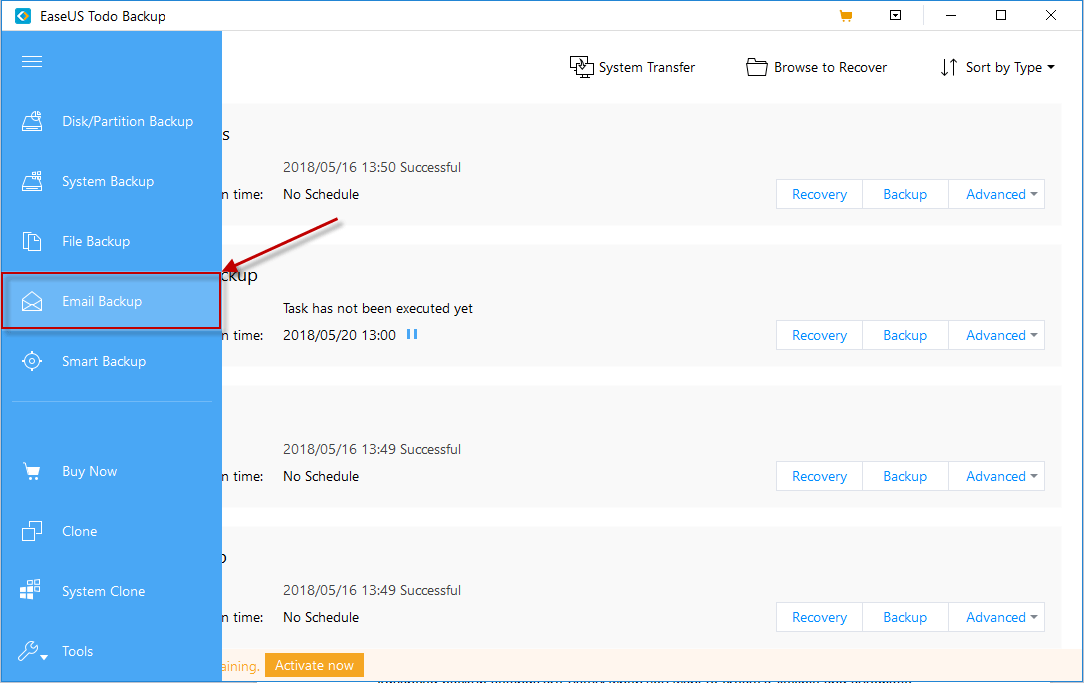Click "No Schedule" in the first task
Screen dimensions: 1084x683
click(321, 194)
